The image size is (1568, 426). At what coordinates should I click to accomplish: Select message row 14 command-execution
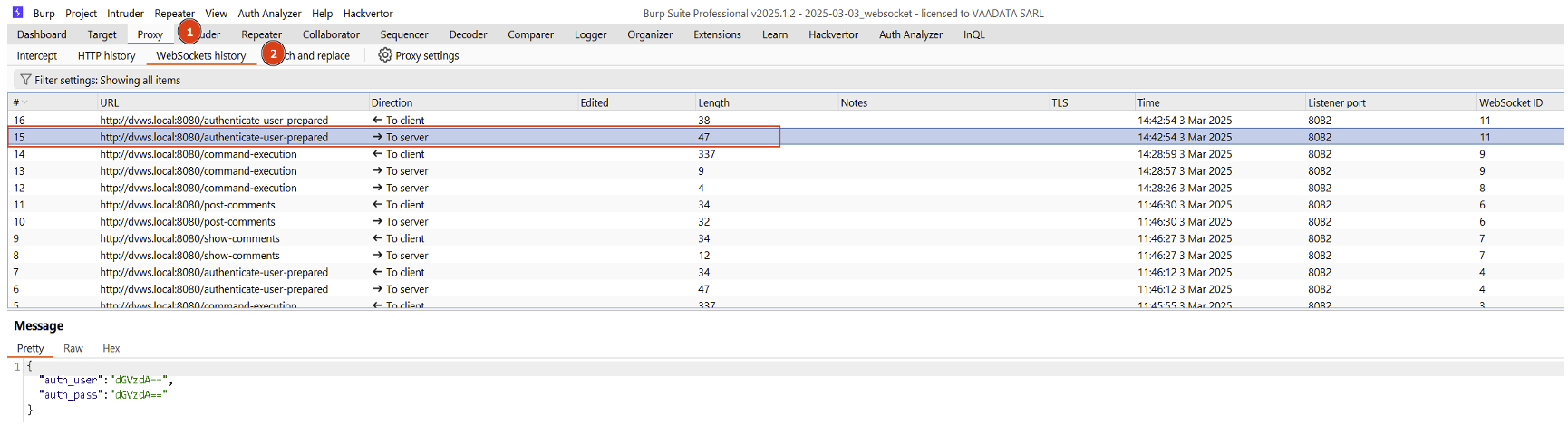(x=198, y=154)
